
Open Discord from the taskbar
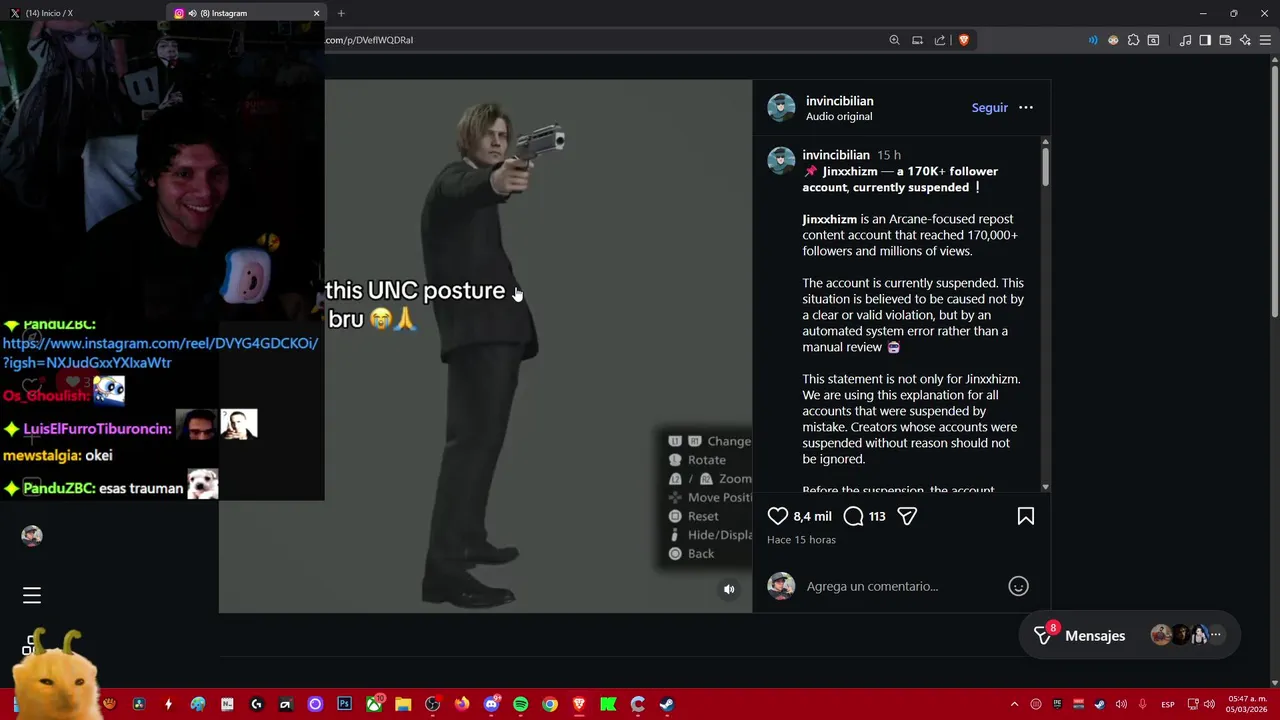pos(491,704)
